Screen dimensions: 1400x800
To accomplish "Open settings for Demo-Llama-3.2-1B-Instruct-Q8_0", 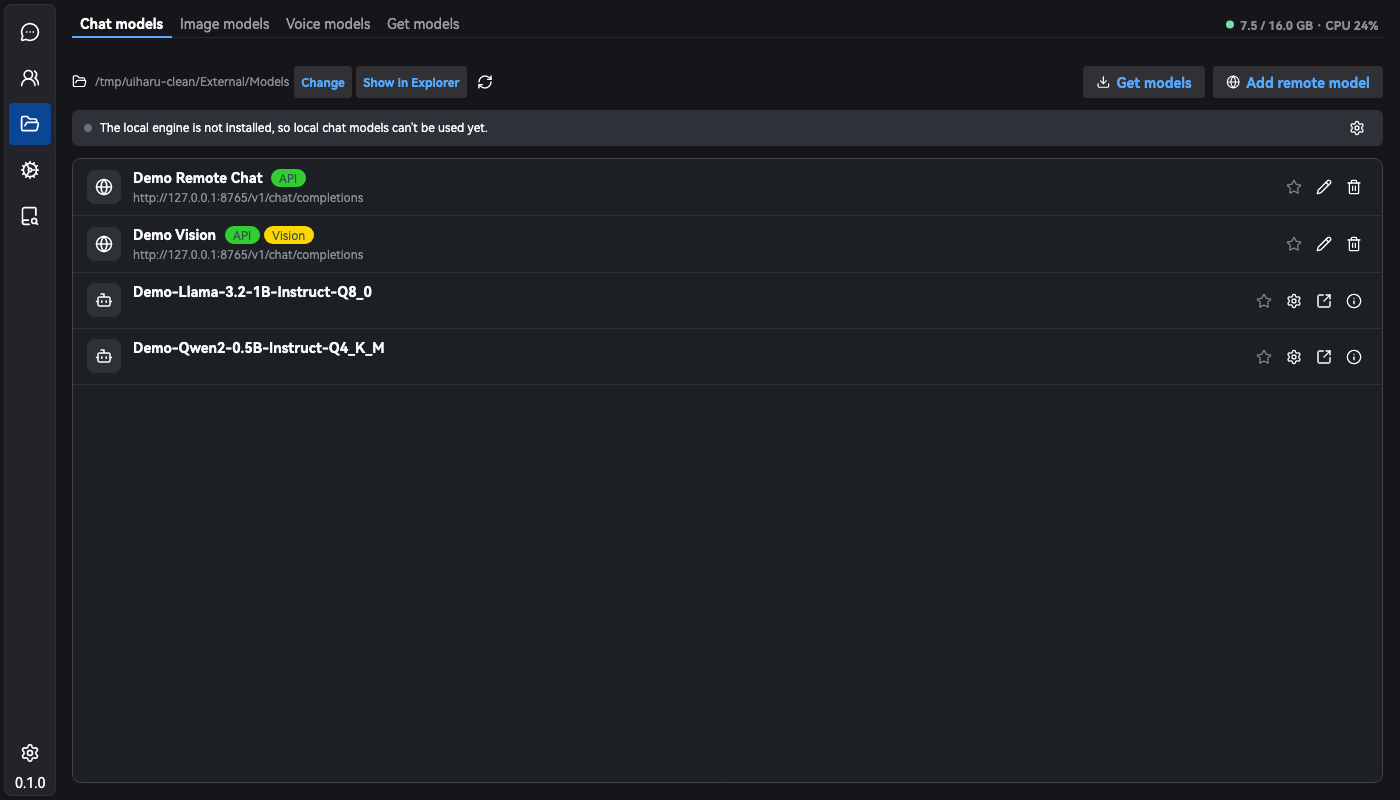I will 1294,301.
